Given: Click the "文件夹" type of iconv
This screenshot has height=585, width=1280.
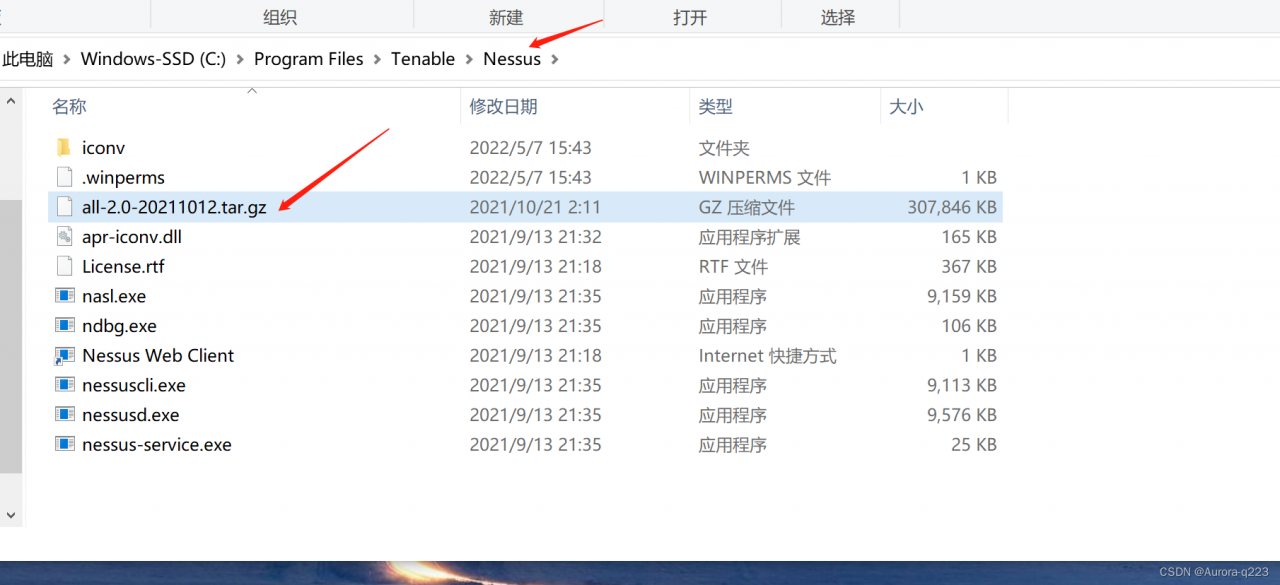Looking at the screenshot, I should tap(724, 148).
